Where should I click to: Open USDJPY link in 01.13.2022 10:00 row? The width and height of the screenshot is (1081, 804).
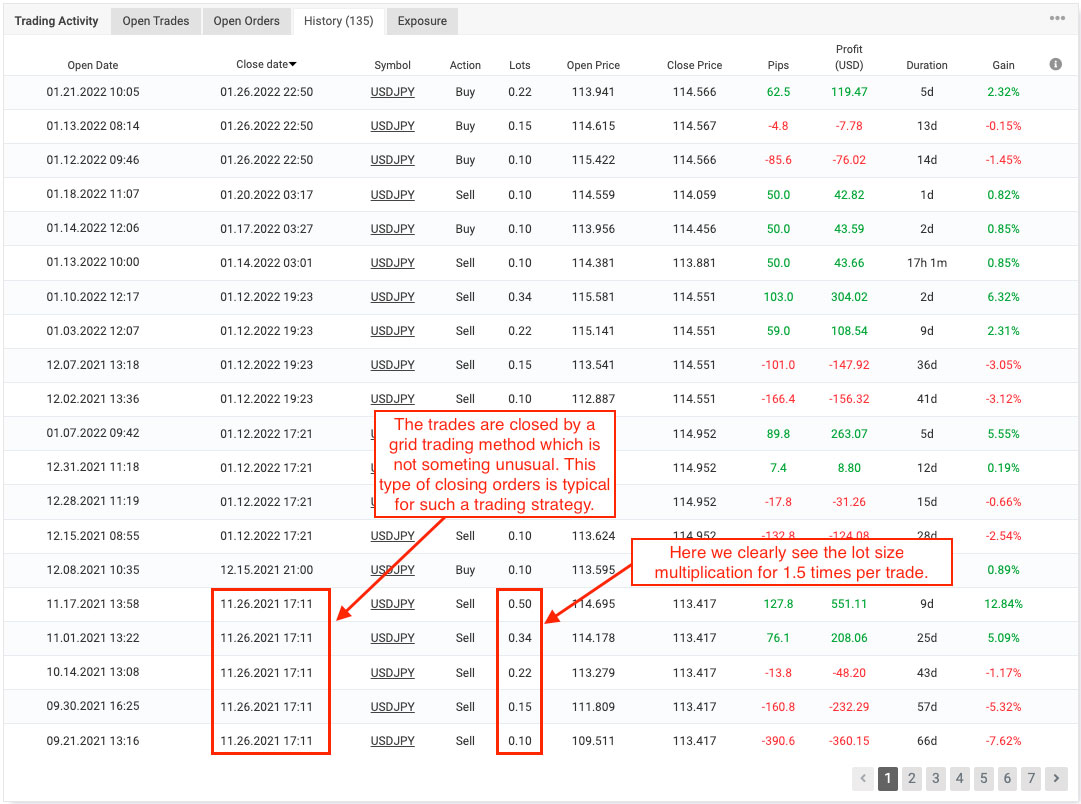(392, 263)
